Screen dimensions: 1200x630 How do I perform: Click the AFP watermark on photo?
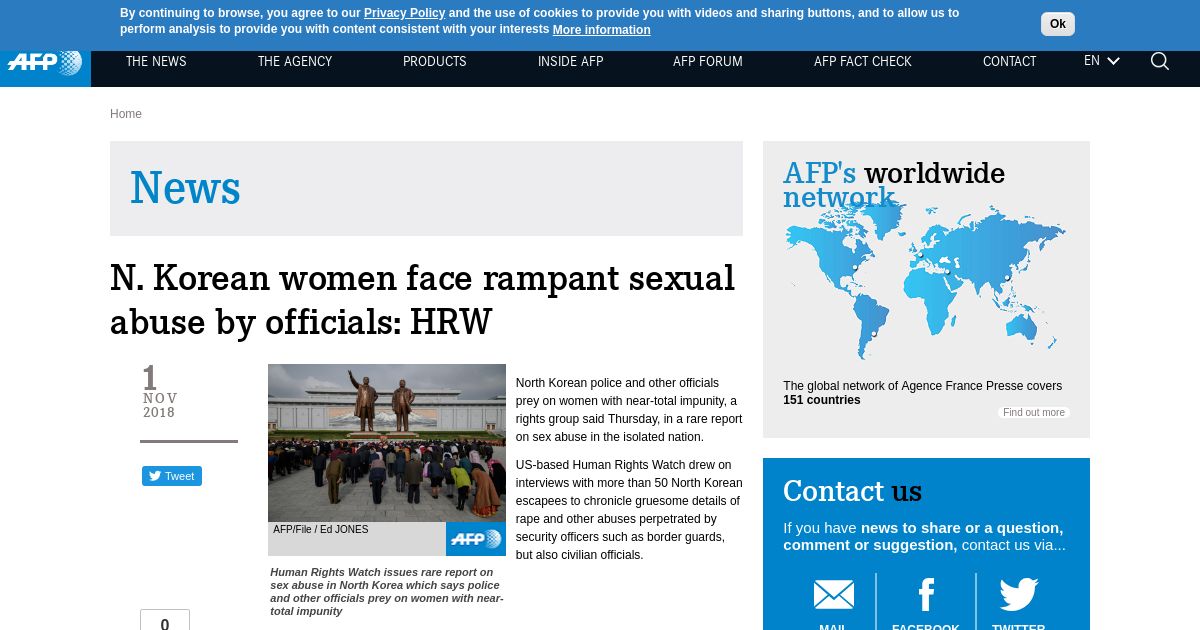click(476, 539)
